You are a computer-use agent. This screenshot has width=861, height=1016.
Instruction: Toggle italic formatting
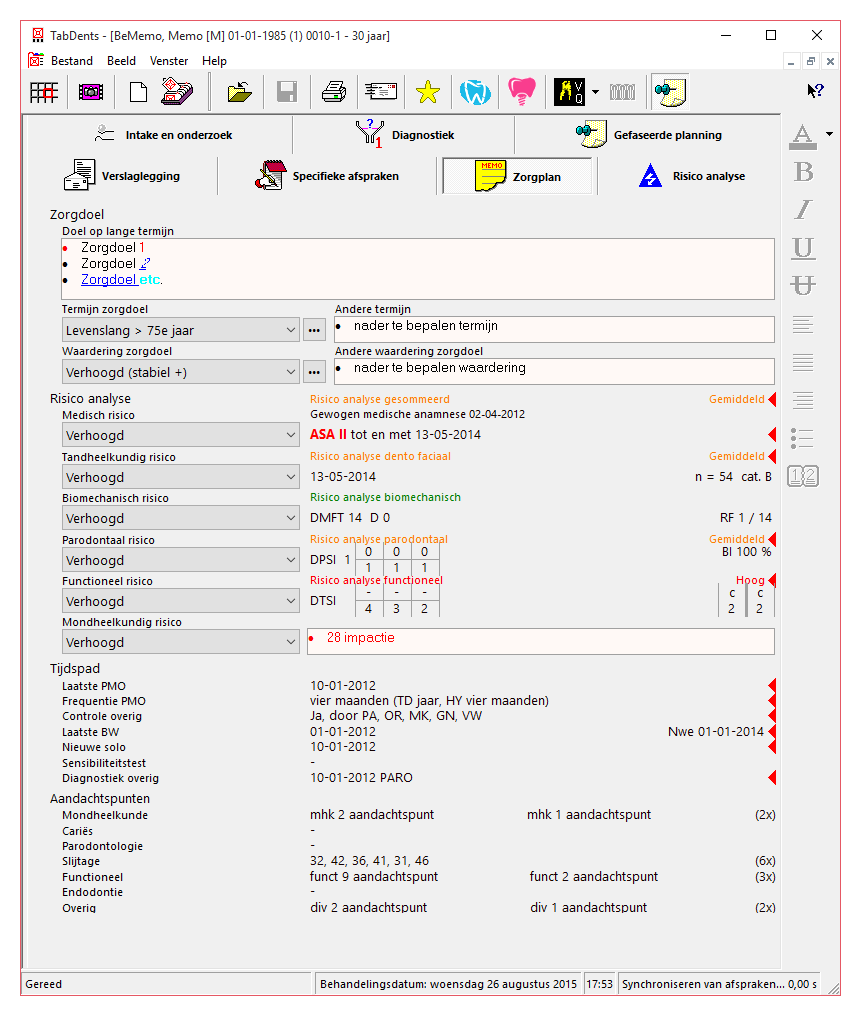pyautogui.click(x=803, y=210)
